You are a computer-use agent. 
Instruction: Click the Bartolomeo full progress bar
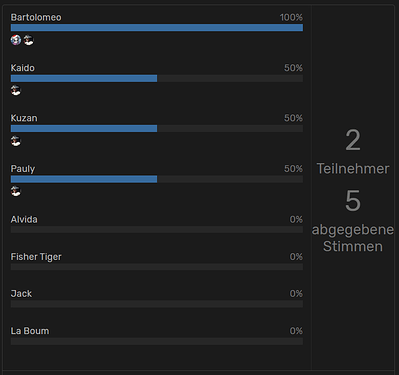tap(157, 28)
